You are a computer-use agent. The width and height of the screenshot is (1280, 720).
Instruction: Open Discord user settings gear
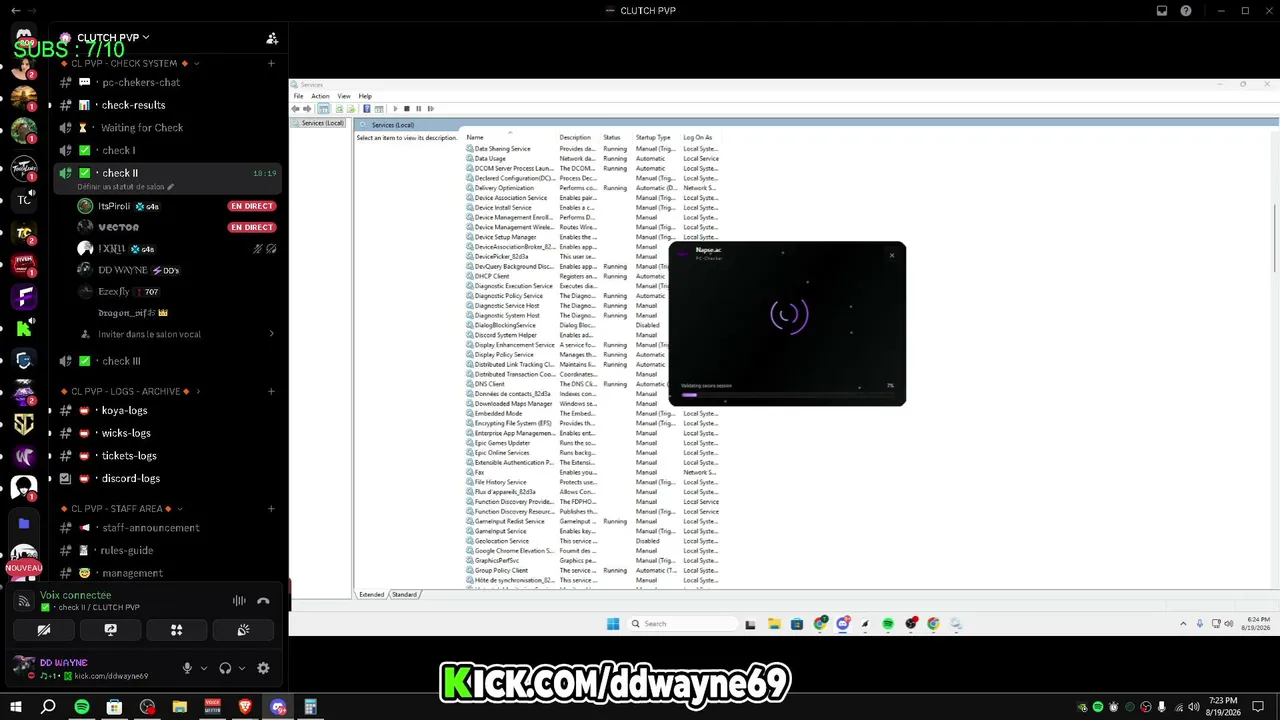(x=263, y=668)
